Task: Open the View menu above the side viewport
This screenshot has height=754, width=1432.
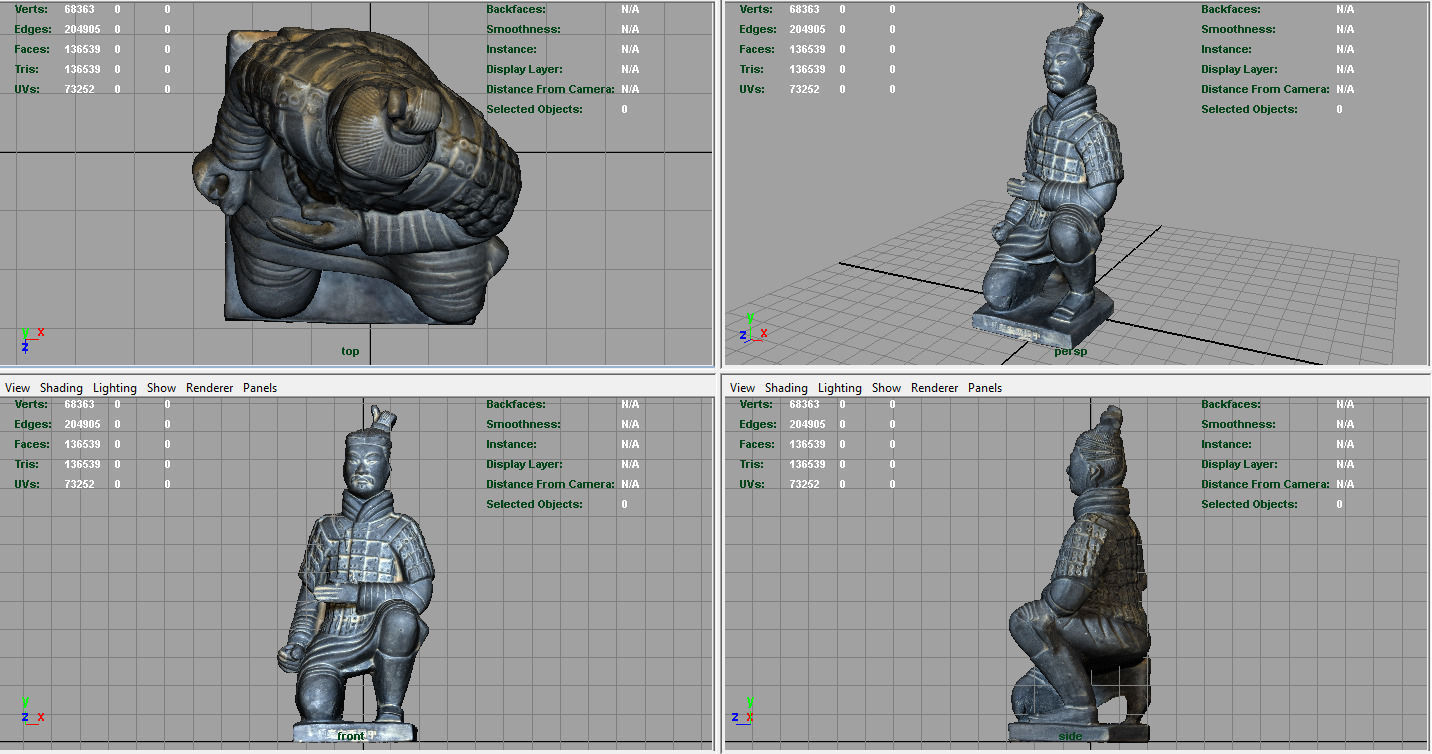Action: coord(743,388)
